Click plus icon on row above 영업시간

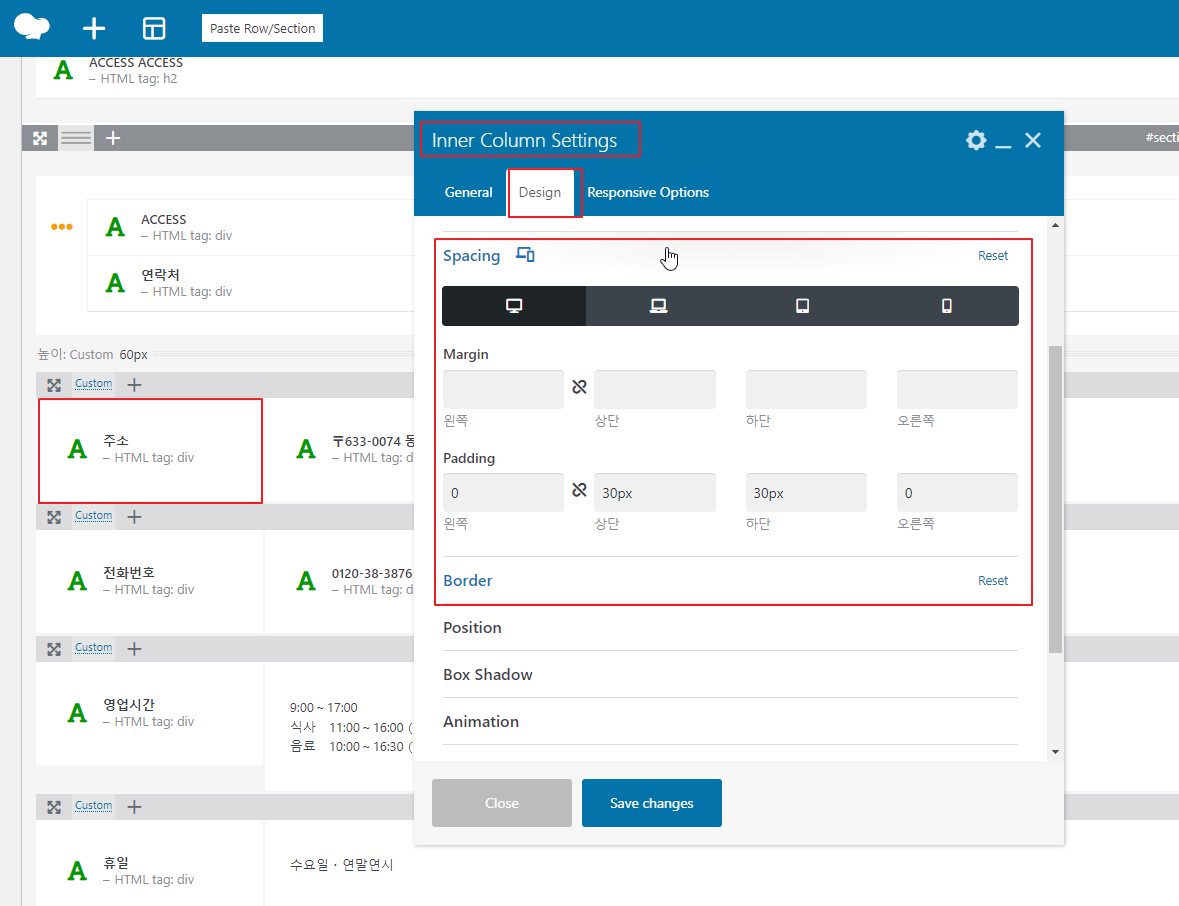click(134, 649)
